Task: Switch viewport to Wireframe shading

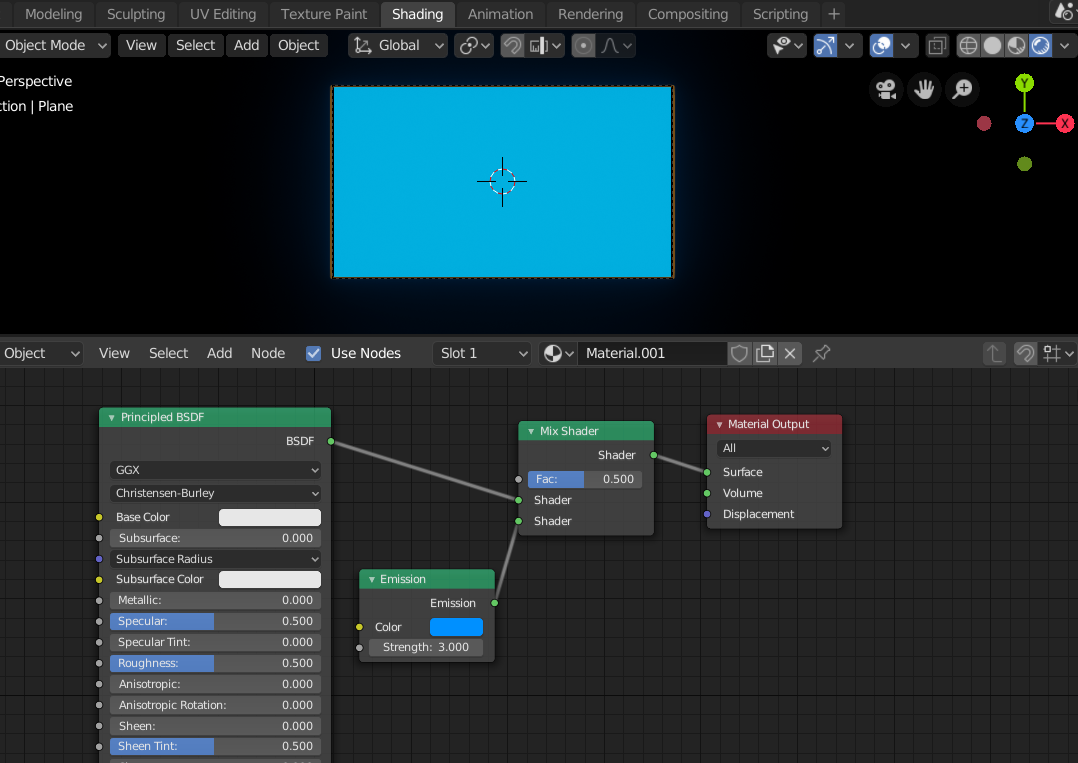Action: 968,45
